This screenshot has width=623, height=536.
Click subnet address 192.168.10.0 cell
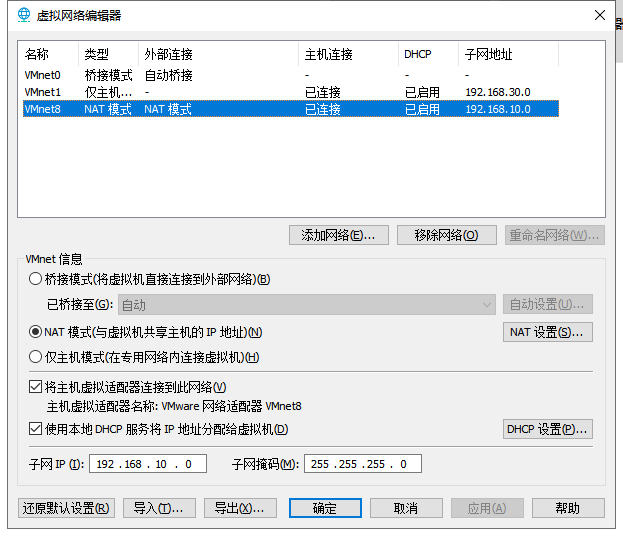click(x=498, y=109)
